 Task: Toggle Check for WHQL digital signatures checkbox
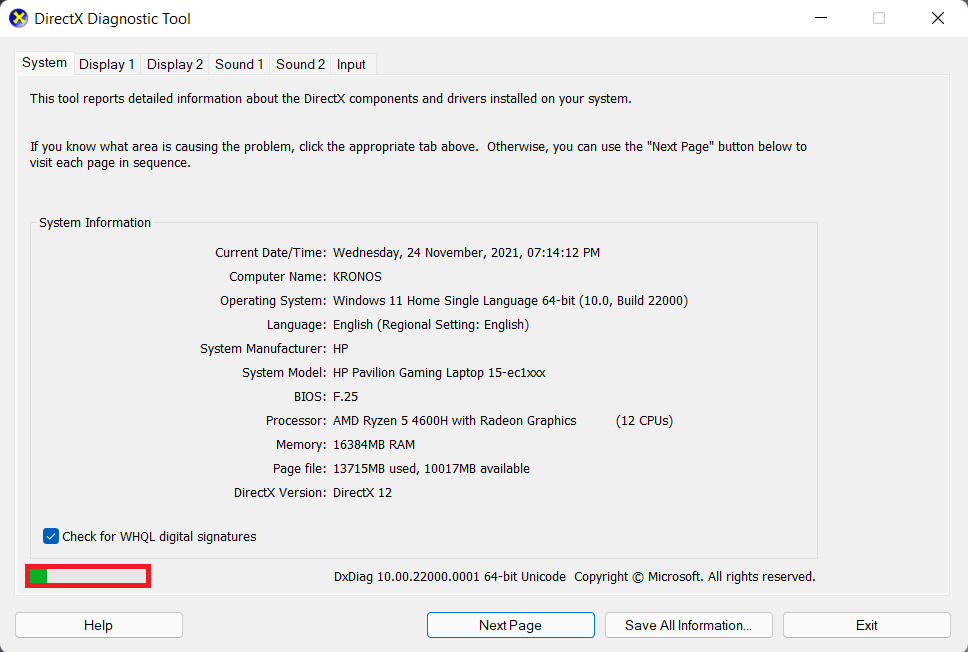tap(51, 536)
